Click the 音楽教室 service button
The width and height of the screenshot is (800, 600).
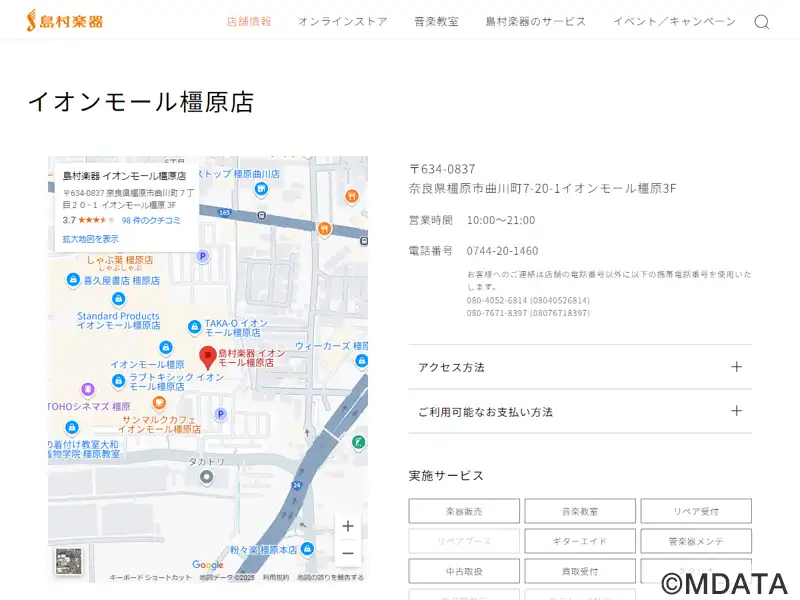coord(580,511)
